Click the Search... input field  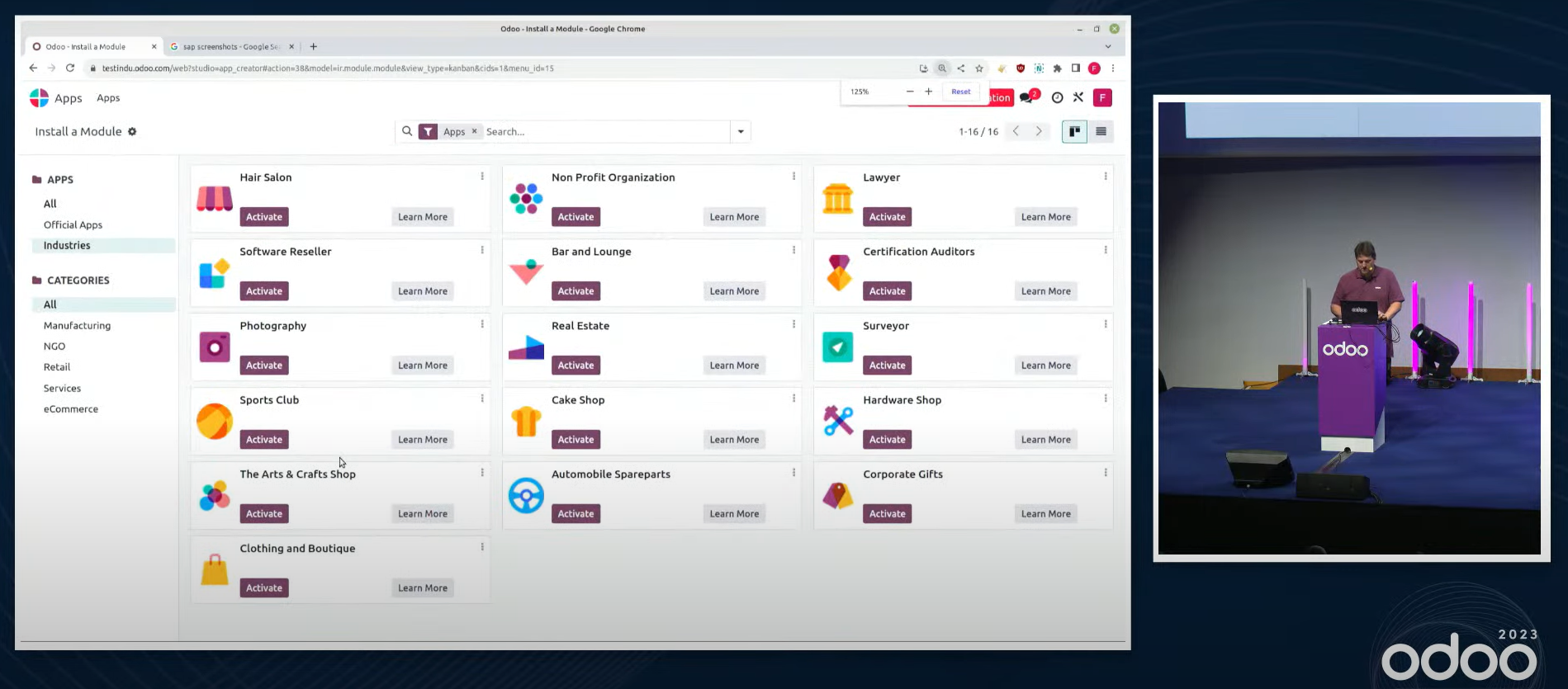(x=606, y=131)
